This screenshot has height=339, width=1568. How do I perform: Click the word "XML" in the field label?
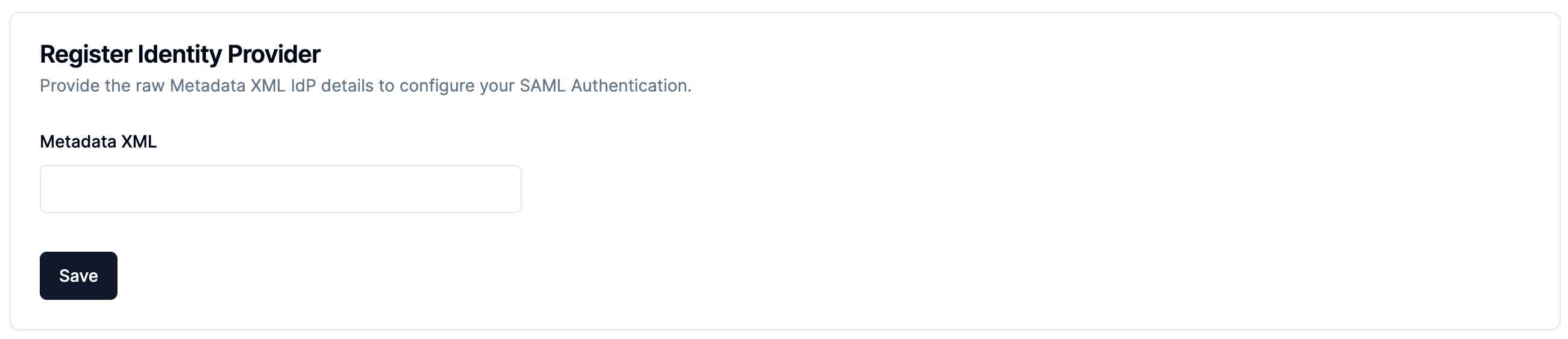[x=139, y=142]
